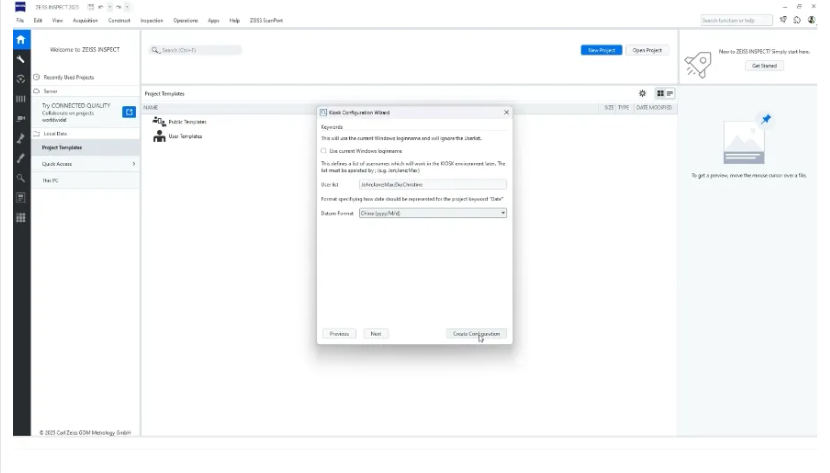Image resolution: width=830 pixels, height=473 pixels.
Task: Open the report page icon in sidebar
Action: pos(21,198)
